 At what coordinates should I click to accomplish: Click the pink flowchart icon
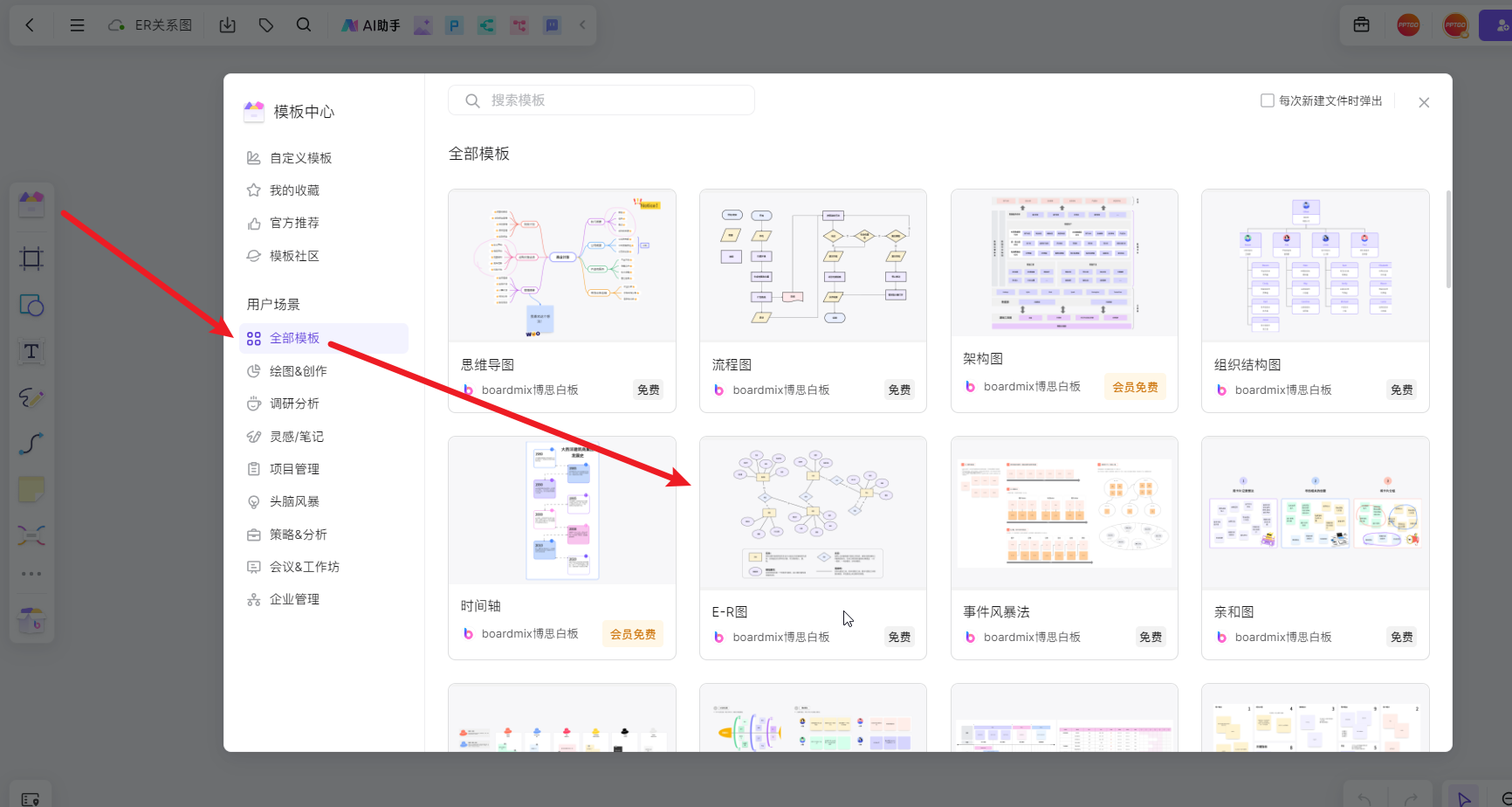[519, 25]
